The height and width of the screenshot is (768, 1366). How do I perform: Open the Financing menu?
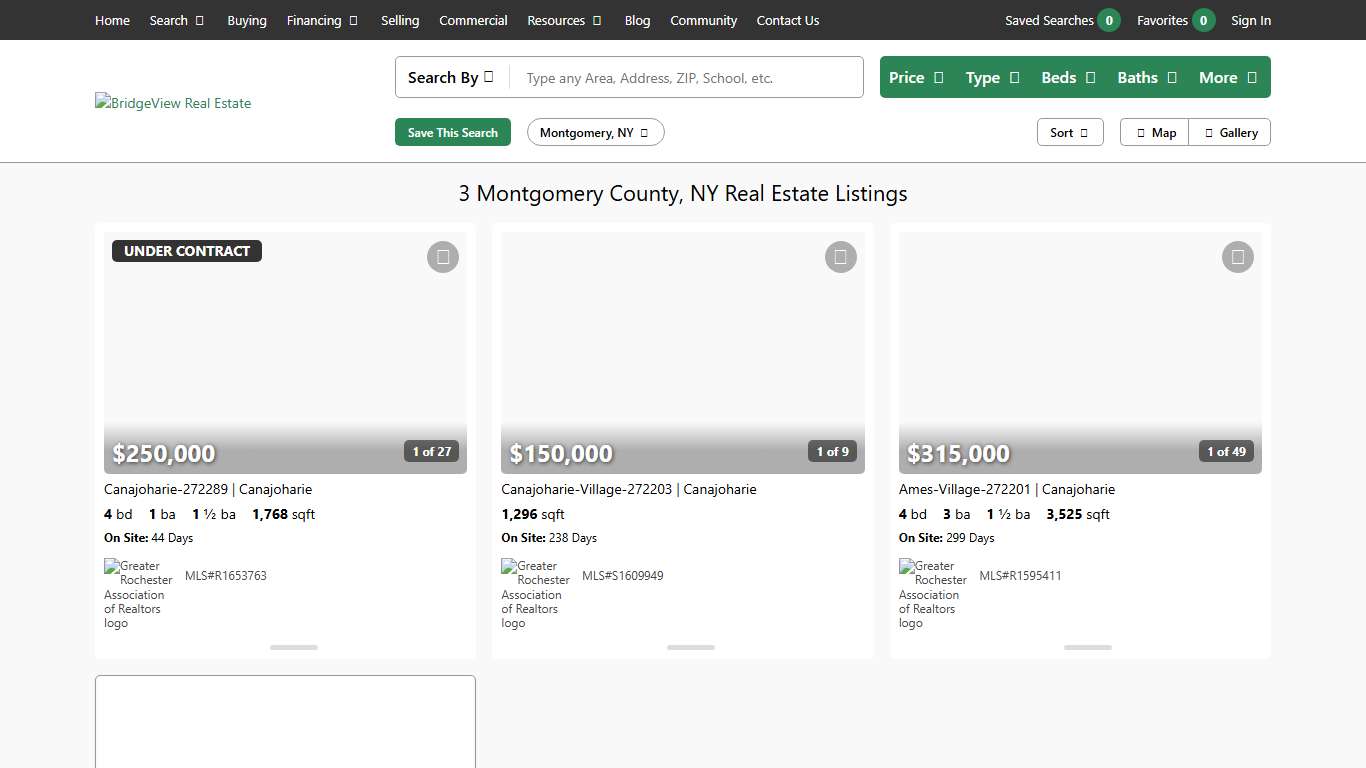tap(322, 20)
